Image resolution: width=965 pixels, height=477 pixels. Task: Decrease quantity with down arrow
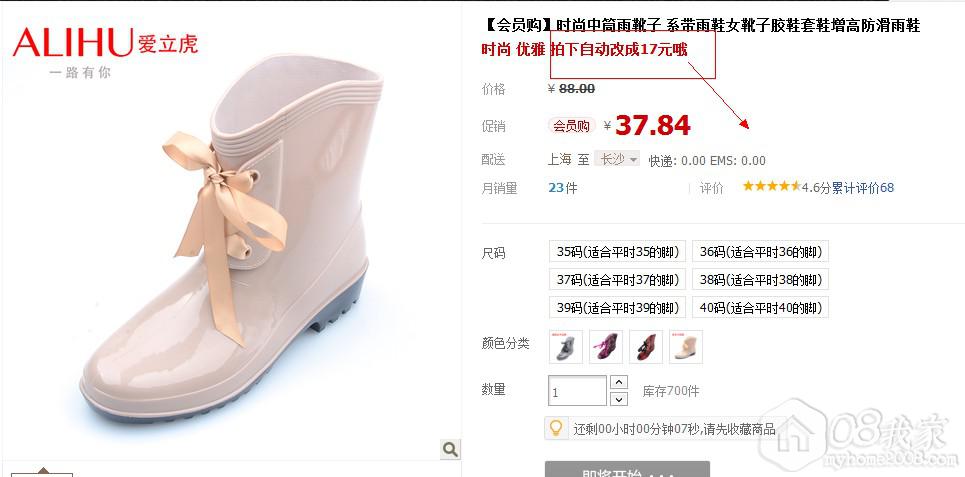(x=619, y=399)
